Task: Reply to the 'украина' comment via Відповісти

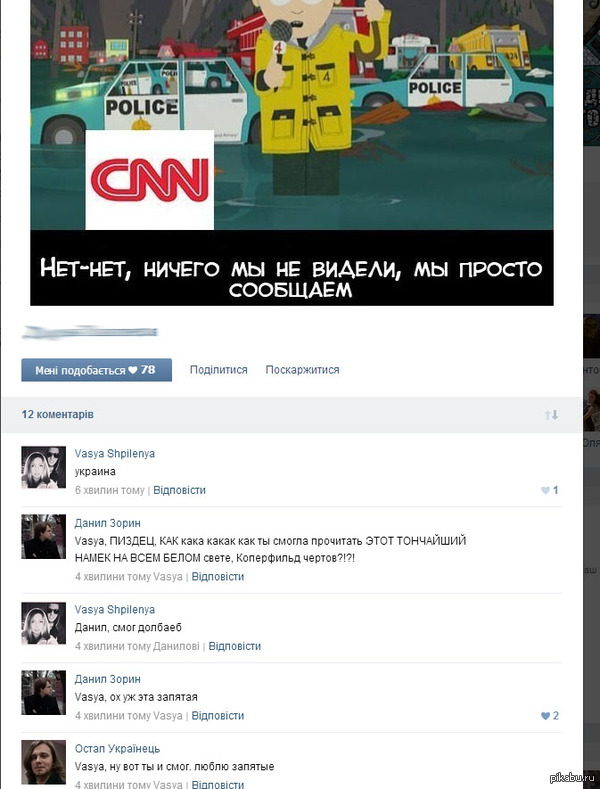Action: [x=179, y=490]
